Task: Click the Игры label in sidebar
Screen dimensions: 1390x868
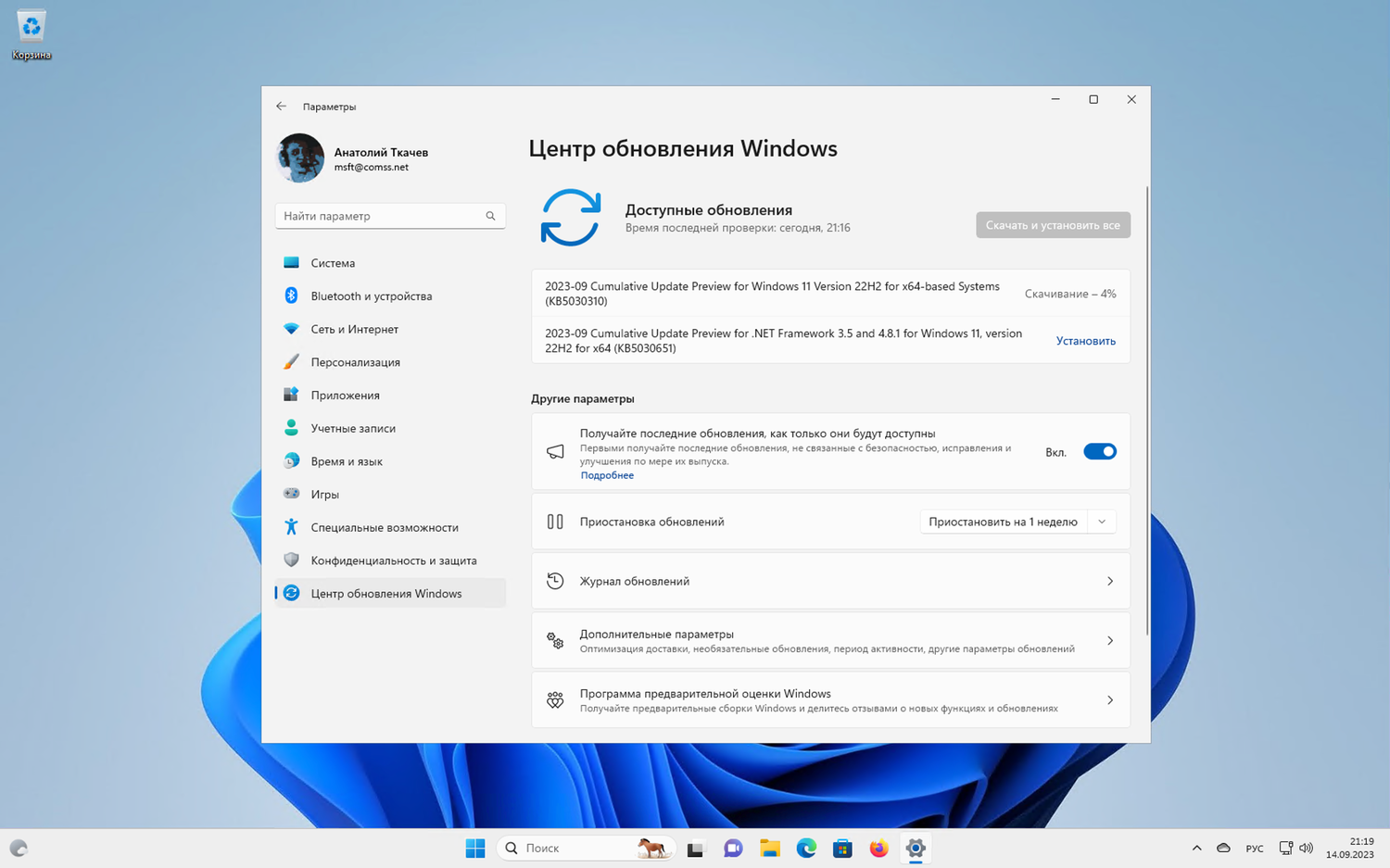Action: [325, 495]
